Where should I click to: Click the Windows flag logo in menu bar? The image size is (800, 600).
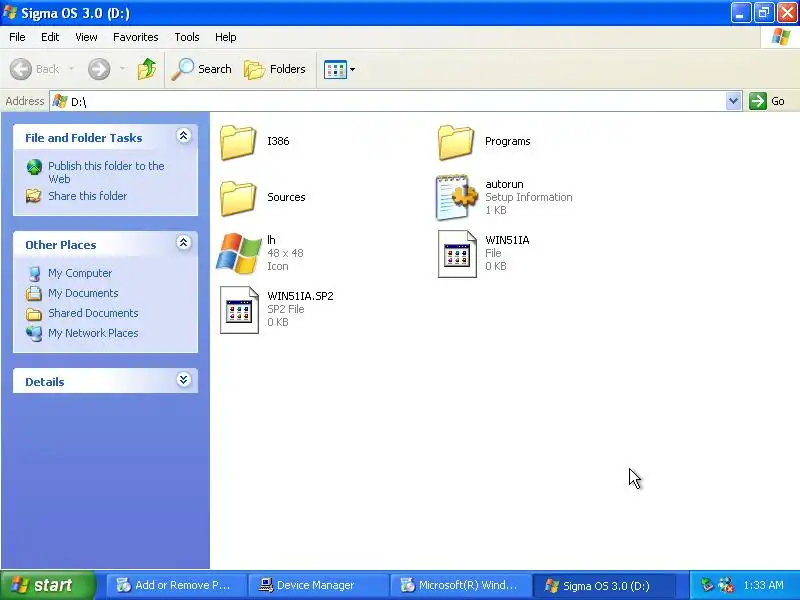[781, 37]
